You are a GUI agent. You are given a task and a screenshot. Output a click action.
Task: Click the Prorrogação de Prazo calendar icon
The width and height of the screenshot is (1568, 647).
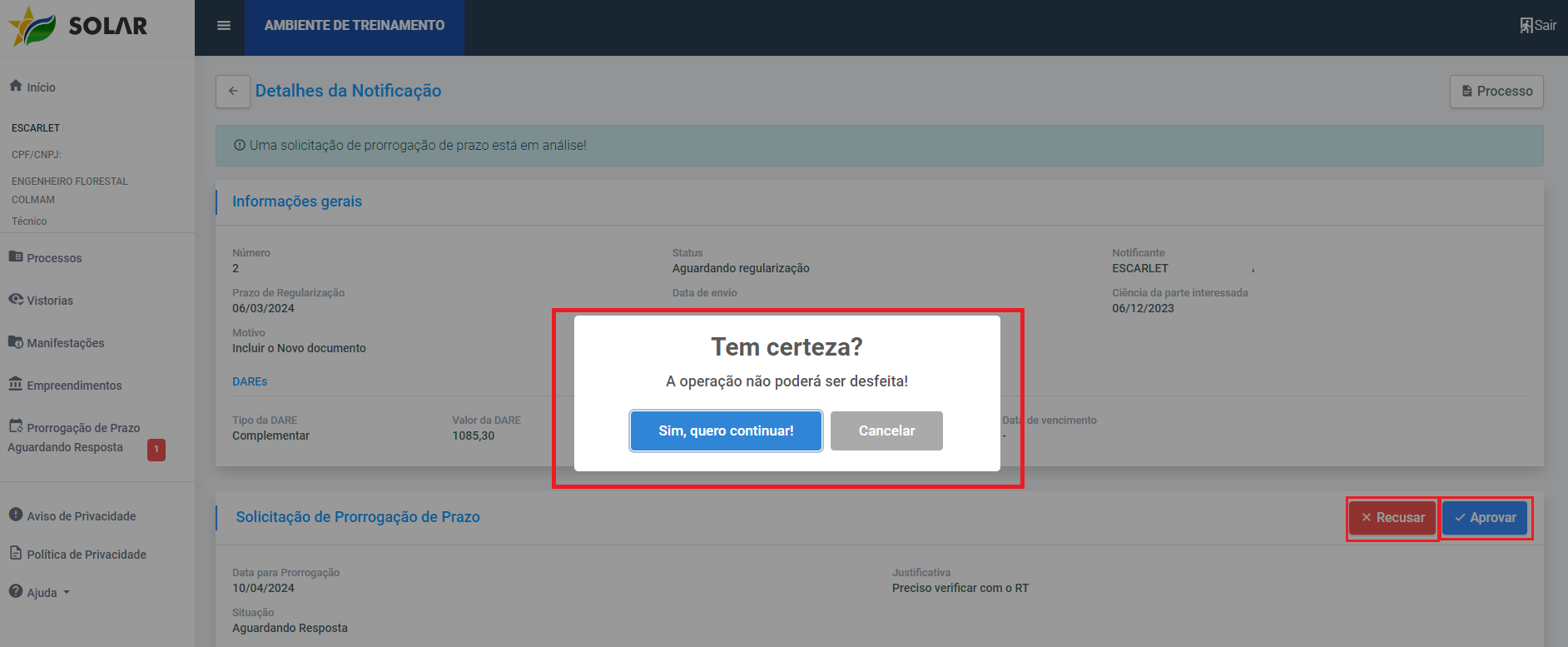click(x=16, y=426)
